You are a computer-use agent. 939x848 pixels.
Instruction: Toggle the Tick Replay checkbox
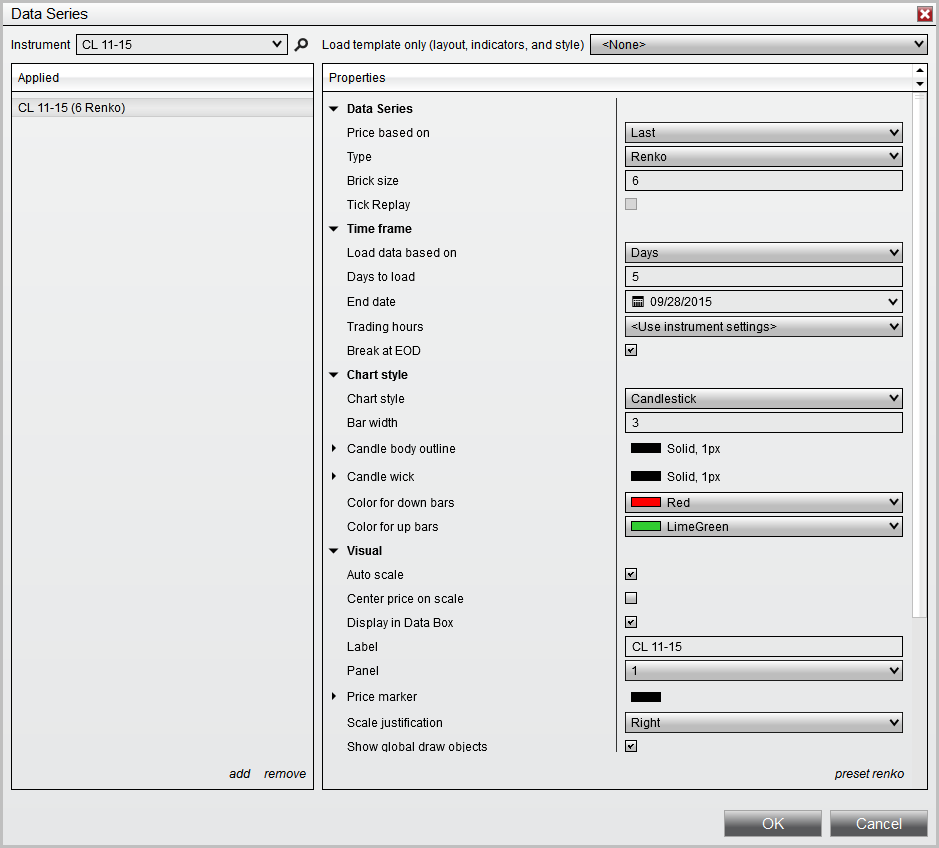pos(631,204)
